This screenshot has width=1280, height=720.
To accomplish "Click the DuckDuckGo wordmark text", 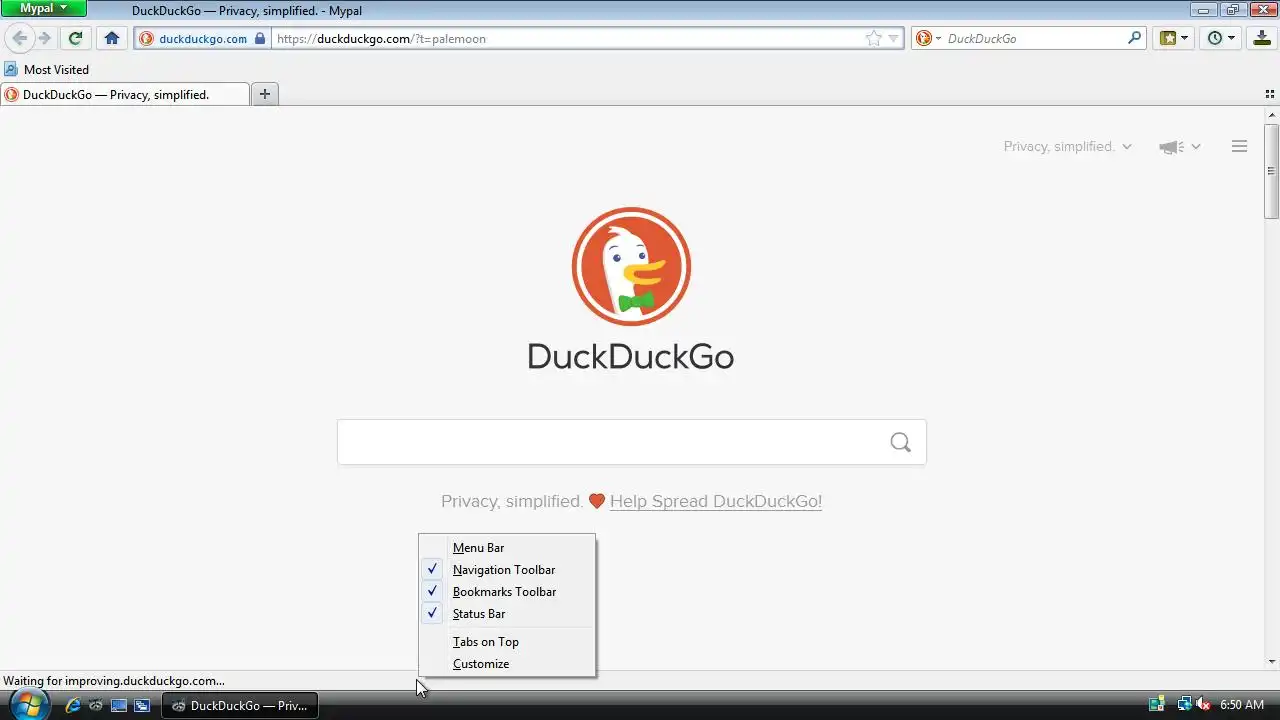I will [x=631, y=356].
